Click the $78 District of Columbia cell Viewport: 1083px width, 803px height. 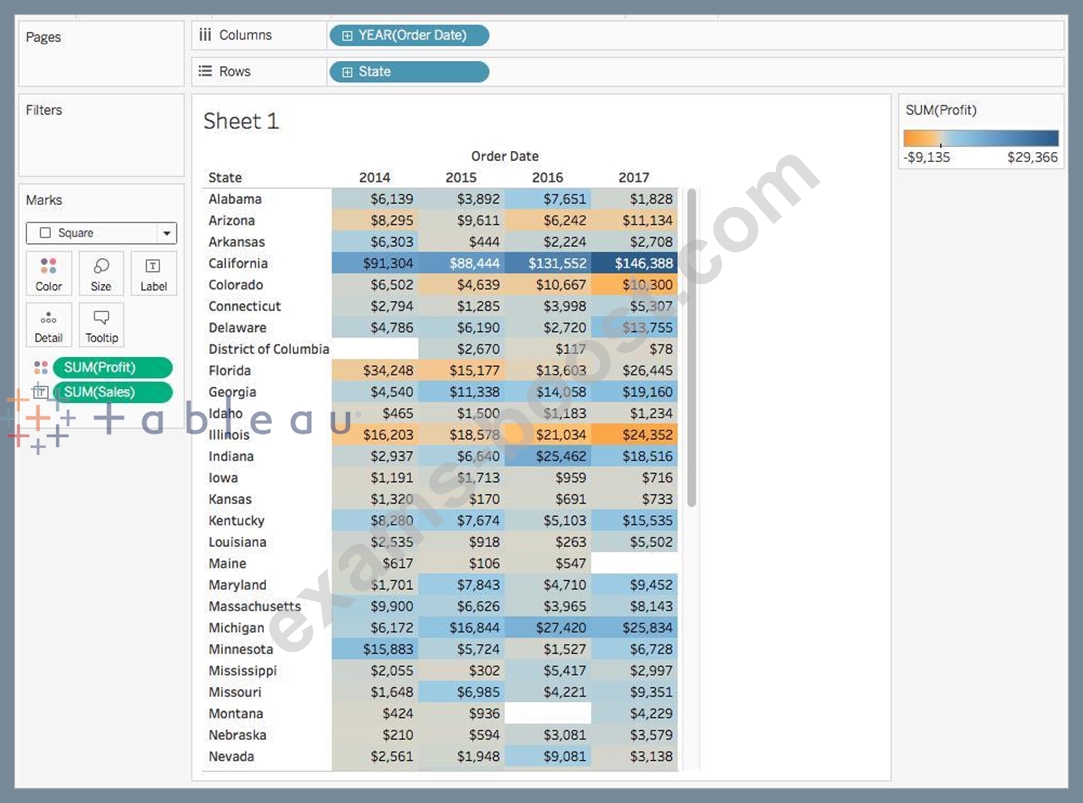[634, 349]
